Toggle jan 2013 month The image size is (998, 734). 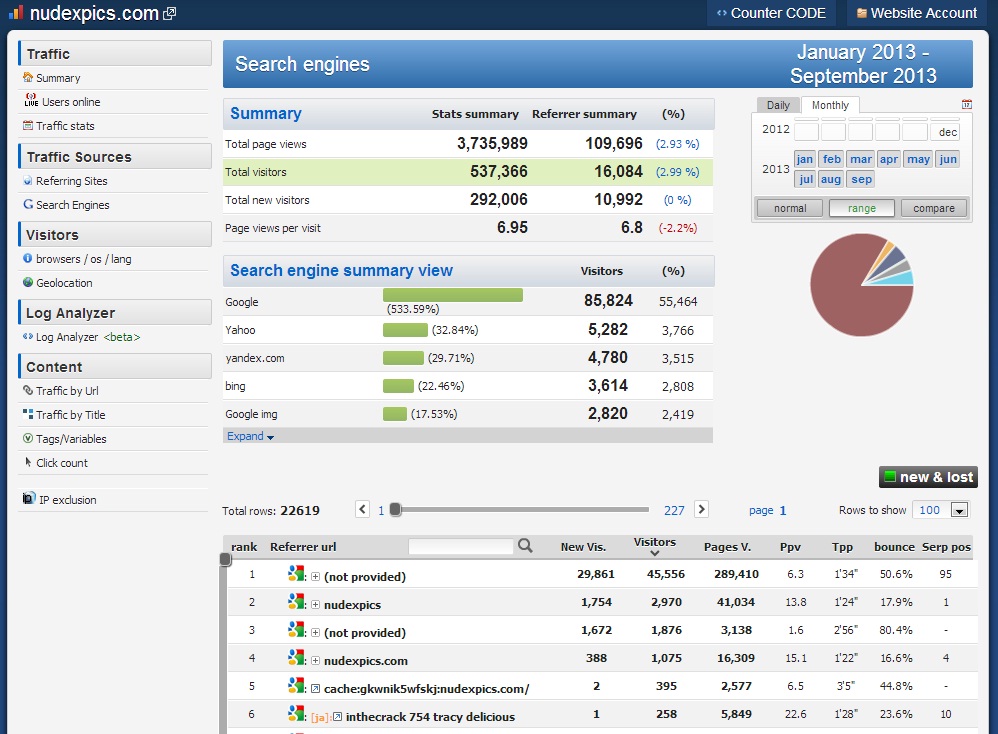(x=805, y=159)
